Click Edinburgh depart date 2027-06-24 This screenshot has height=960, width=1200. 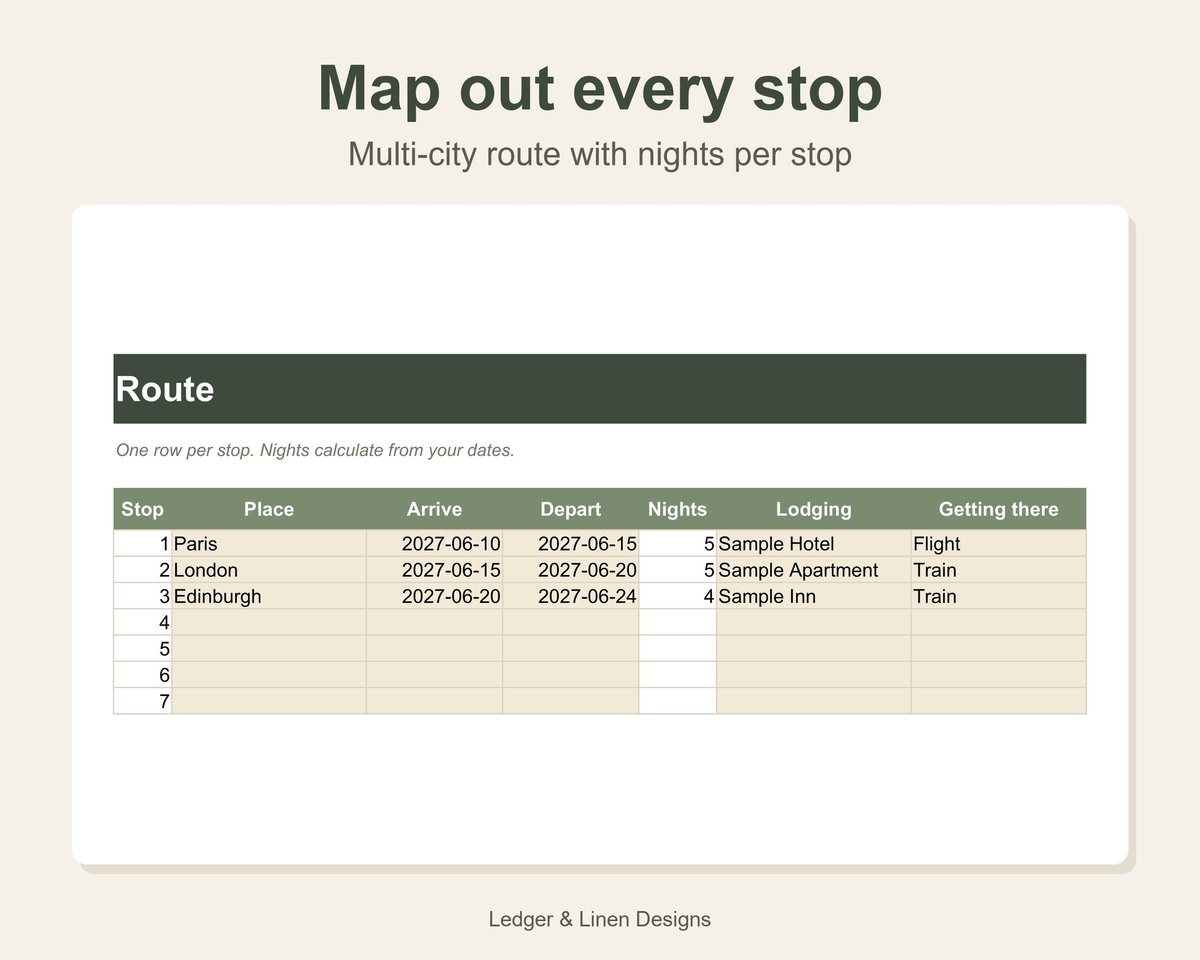tap(571, 596)
